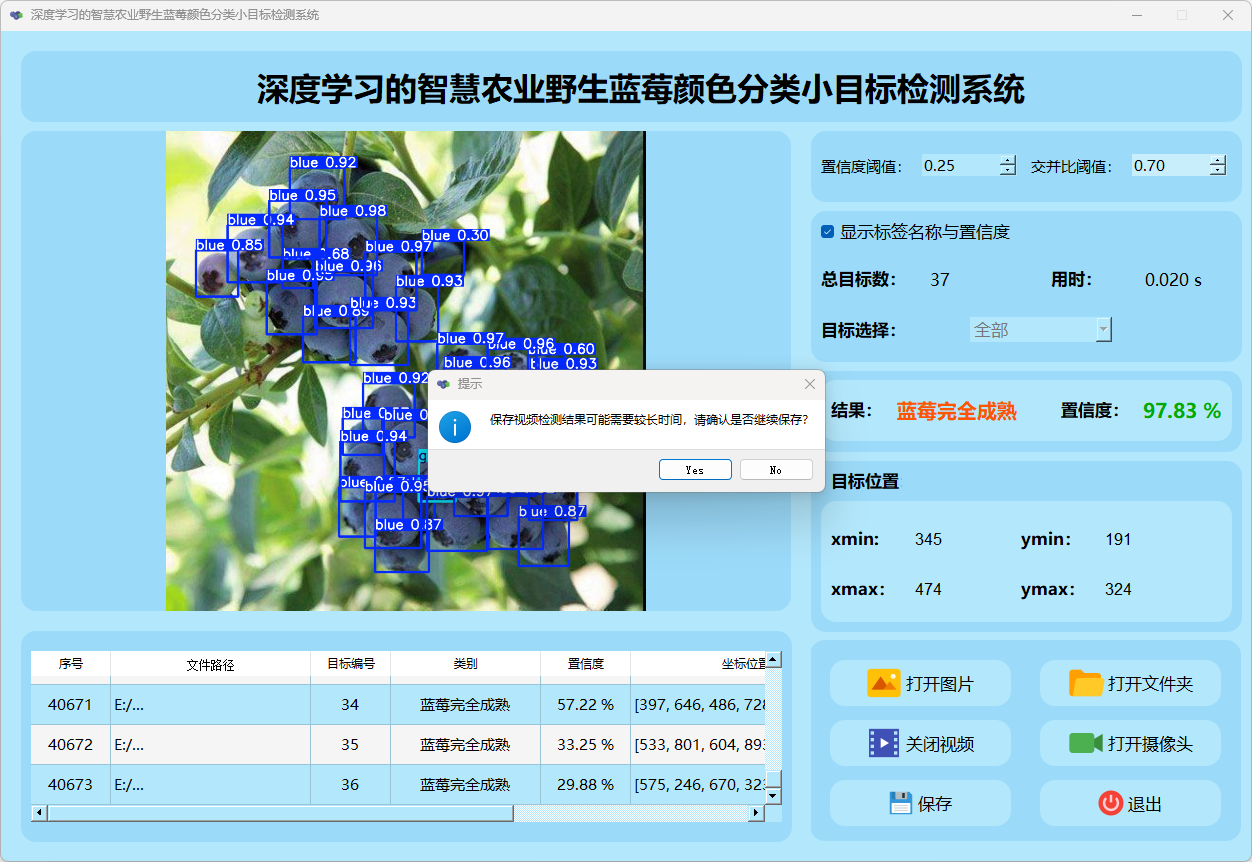Click the film strip icon for 关闭视频
This screenshot has width=1252, height=862.
point(884,744)
